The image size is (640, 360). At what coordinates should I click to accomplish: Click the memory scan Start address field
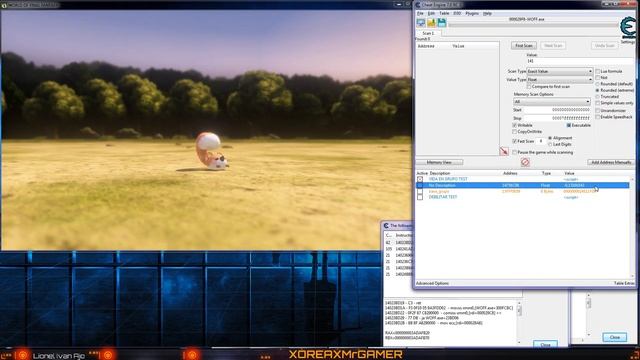557,110
